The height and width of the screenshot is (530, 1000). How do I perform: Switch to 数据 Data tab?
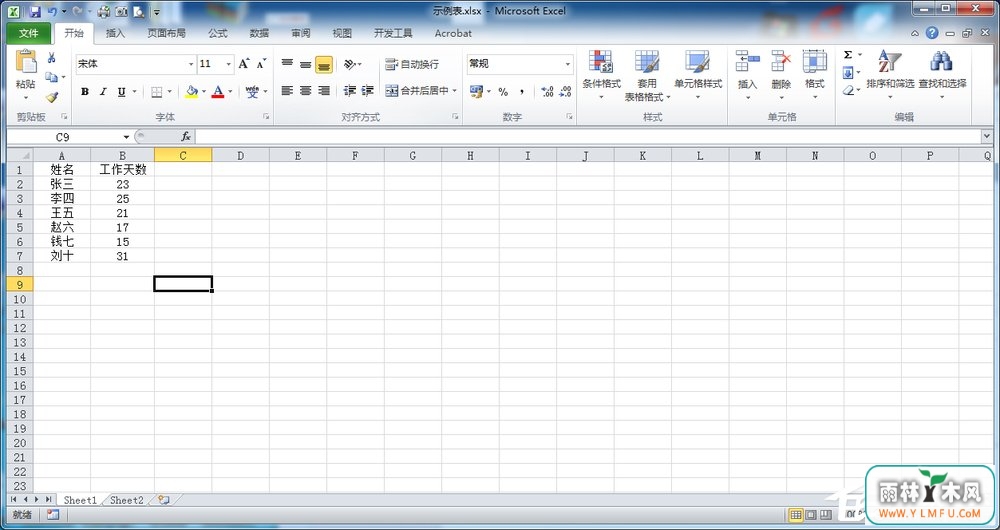pos(259,33)
